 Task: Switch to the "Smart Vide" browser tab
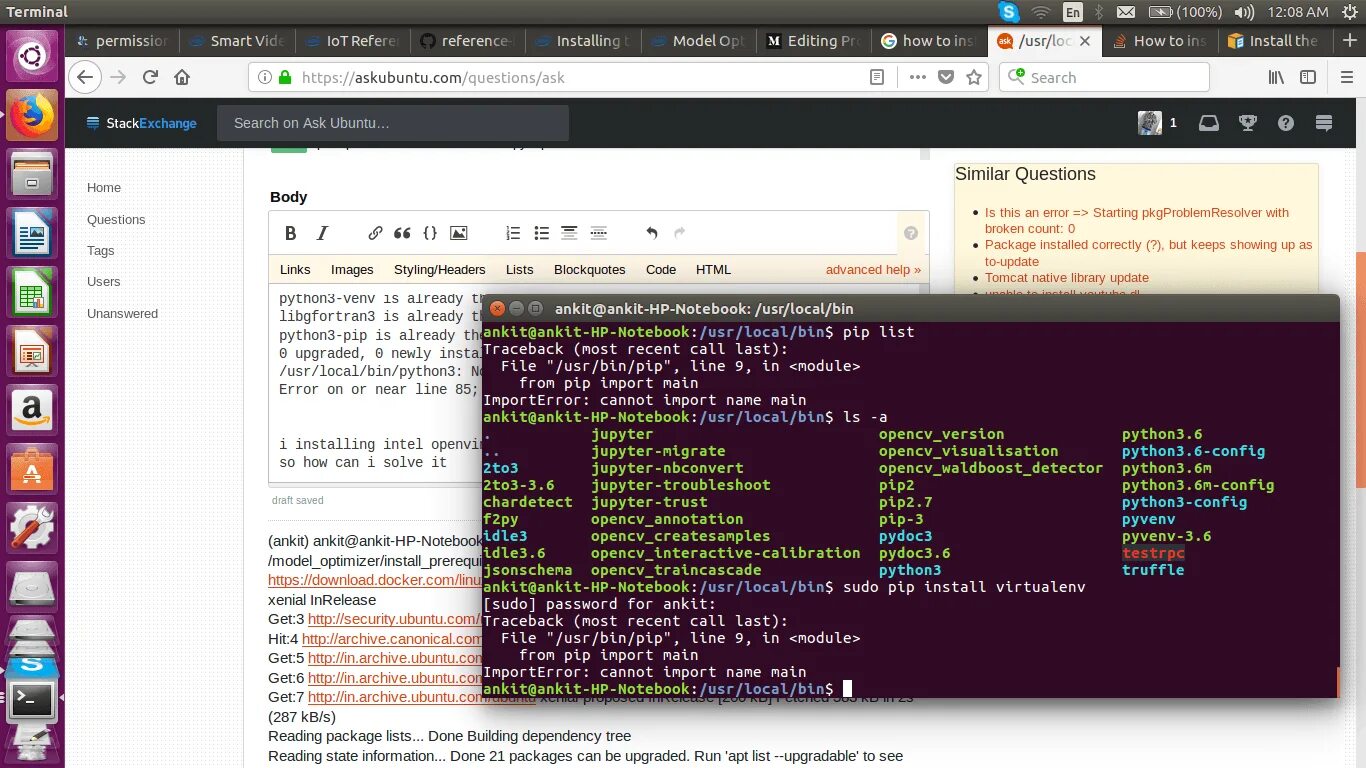point(238,41)
